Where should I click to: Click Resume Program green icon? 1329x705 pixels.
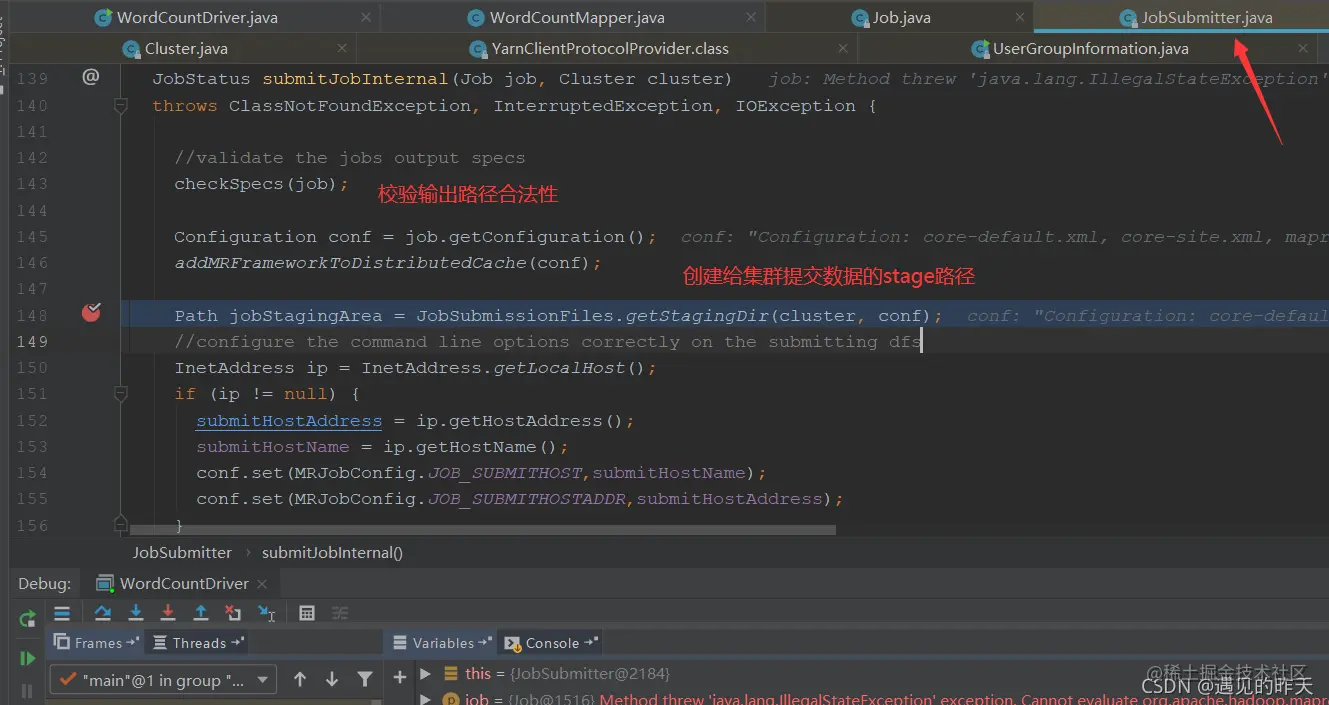point(28,658)
